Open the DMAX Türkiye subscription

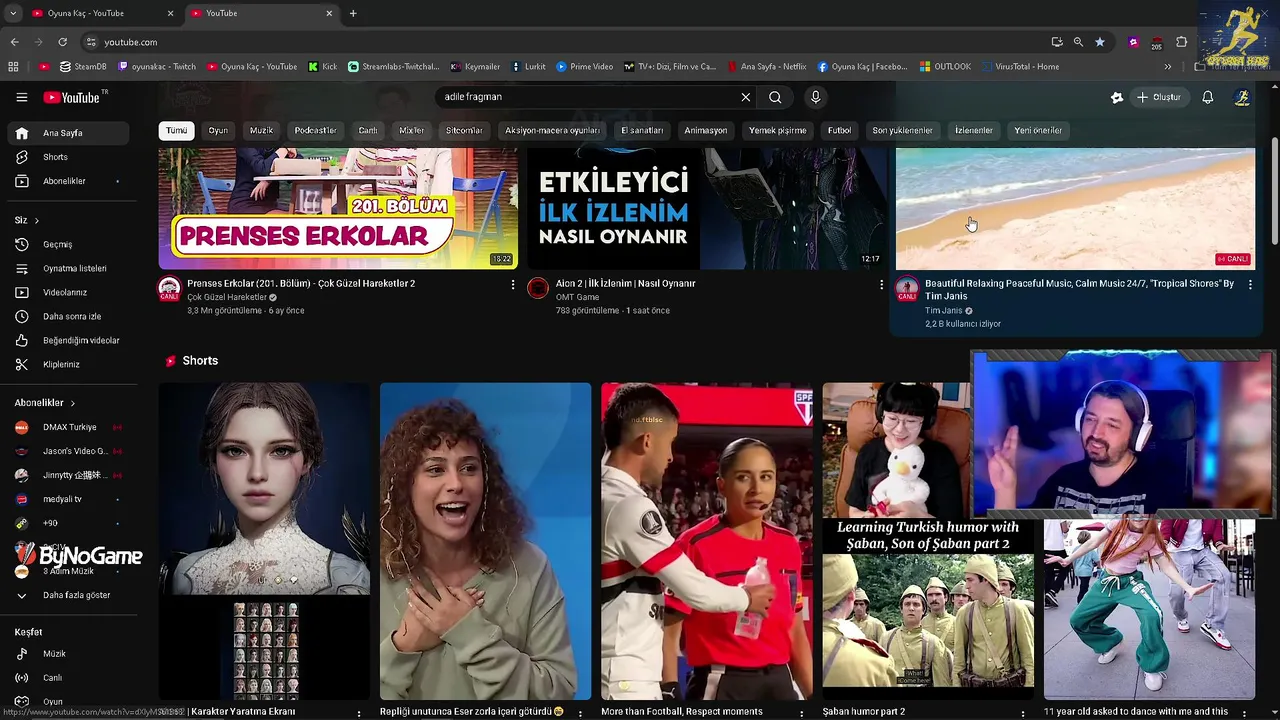point(68,427)
